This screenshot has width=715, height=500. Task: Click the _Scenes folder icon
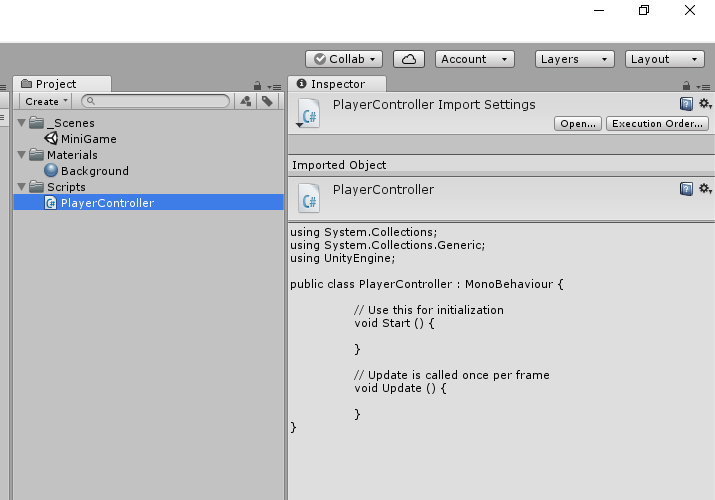point(36,122)
